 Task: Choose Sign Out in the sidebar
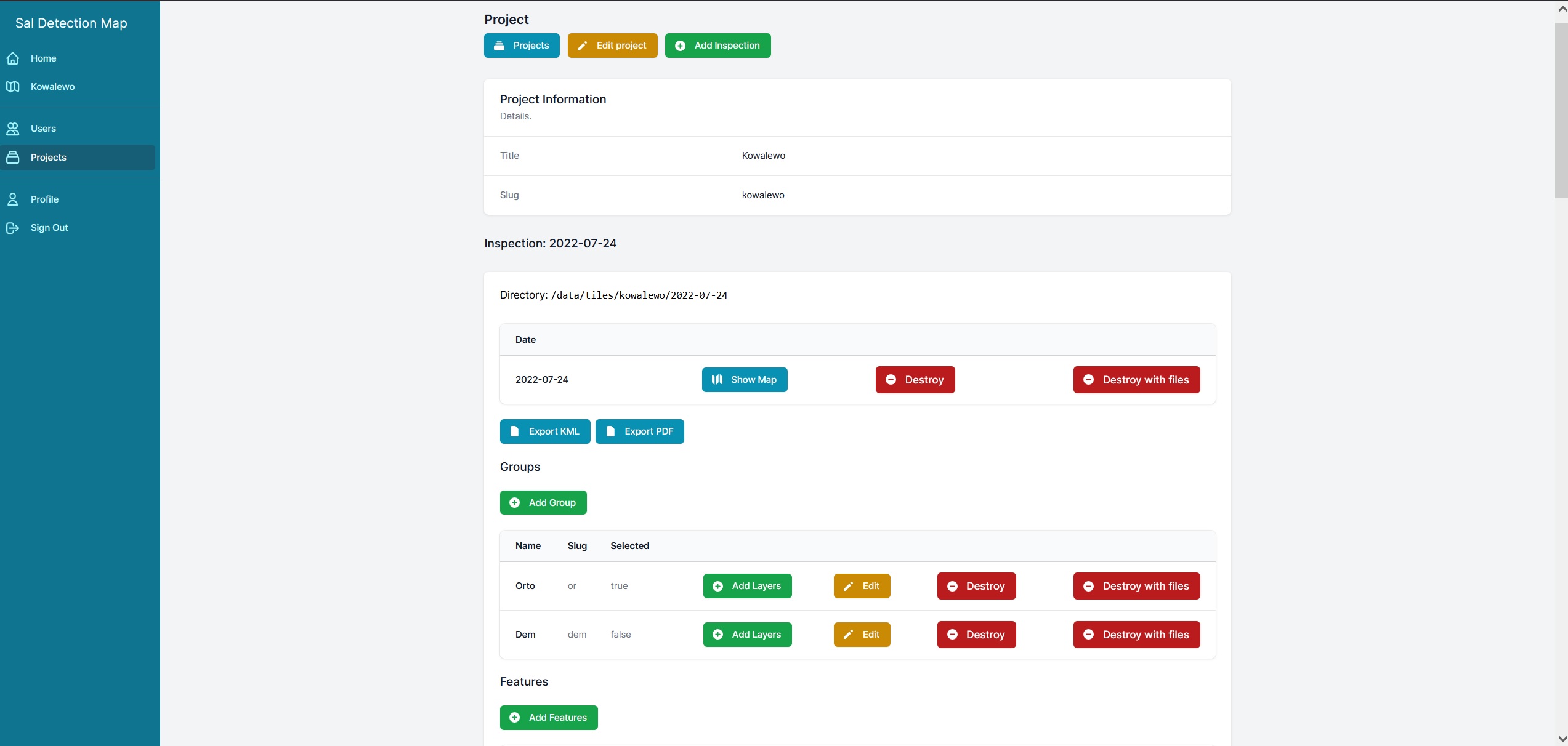tap(78, 228)
